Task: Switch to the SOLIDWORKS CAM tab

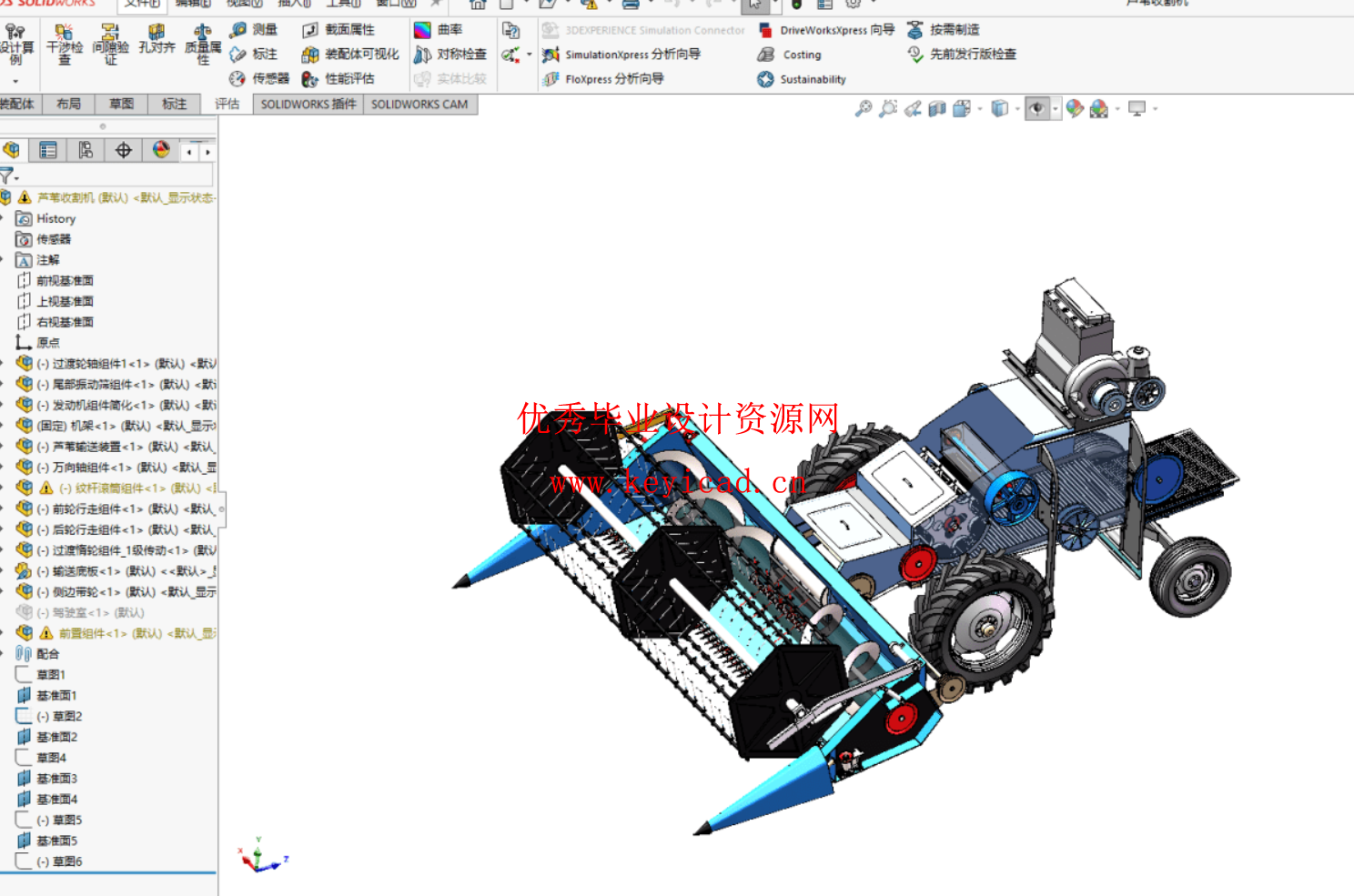Action: [x=419, y=105]
